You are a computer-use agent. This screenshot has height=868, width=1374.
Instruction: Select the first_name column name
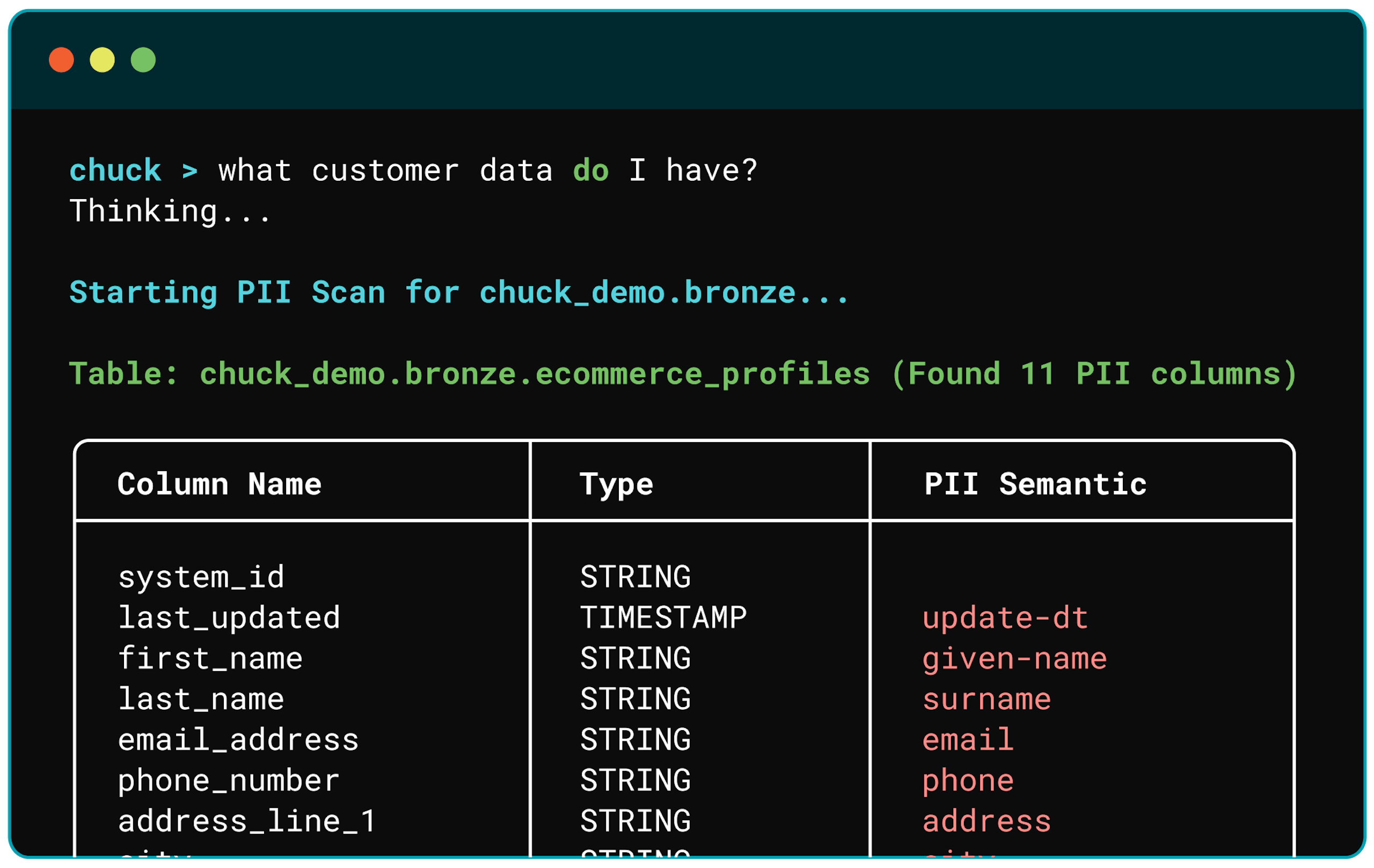click(x=210, y=658)
